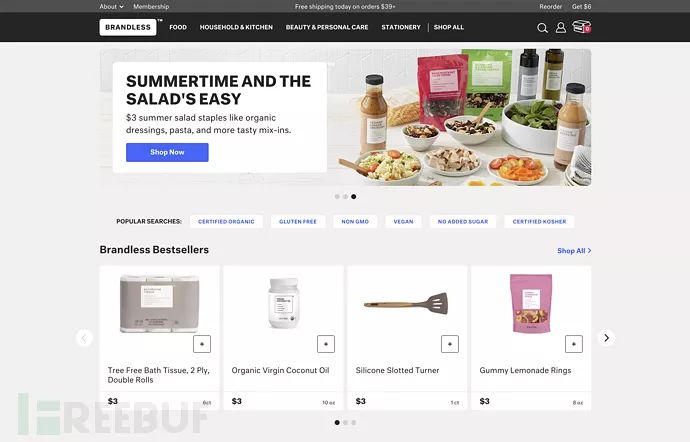This screenshot has width=690, height=442.
Task: Open the Food navigation menu
Action: (178, 27)
